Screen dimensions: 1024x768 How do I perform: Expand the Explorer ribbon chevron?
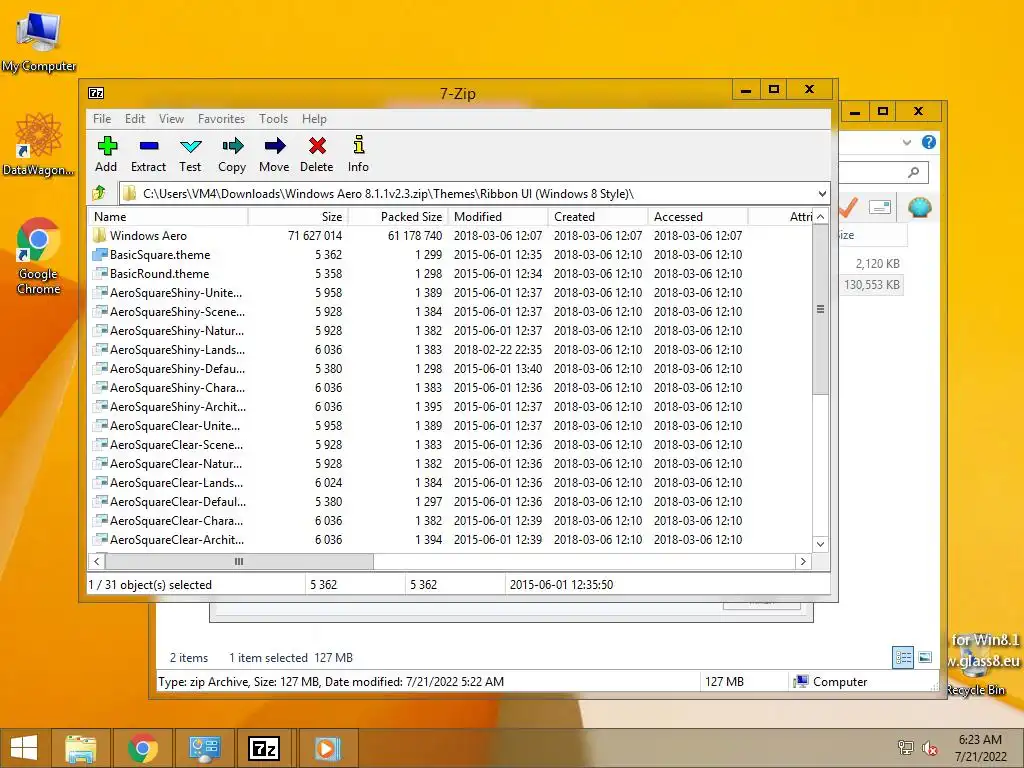pyautogui.click(x=906, y=142)
